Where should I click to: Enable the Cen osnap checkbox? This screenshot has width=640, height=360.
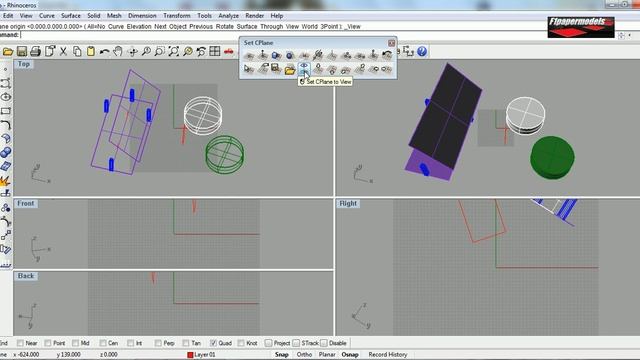(103, 343)
